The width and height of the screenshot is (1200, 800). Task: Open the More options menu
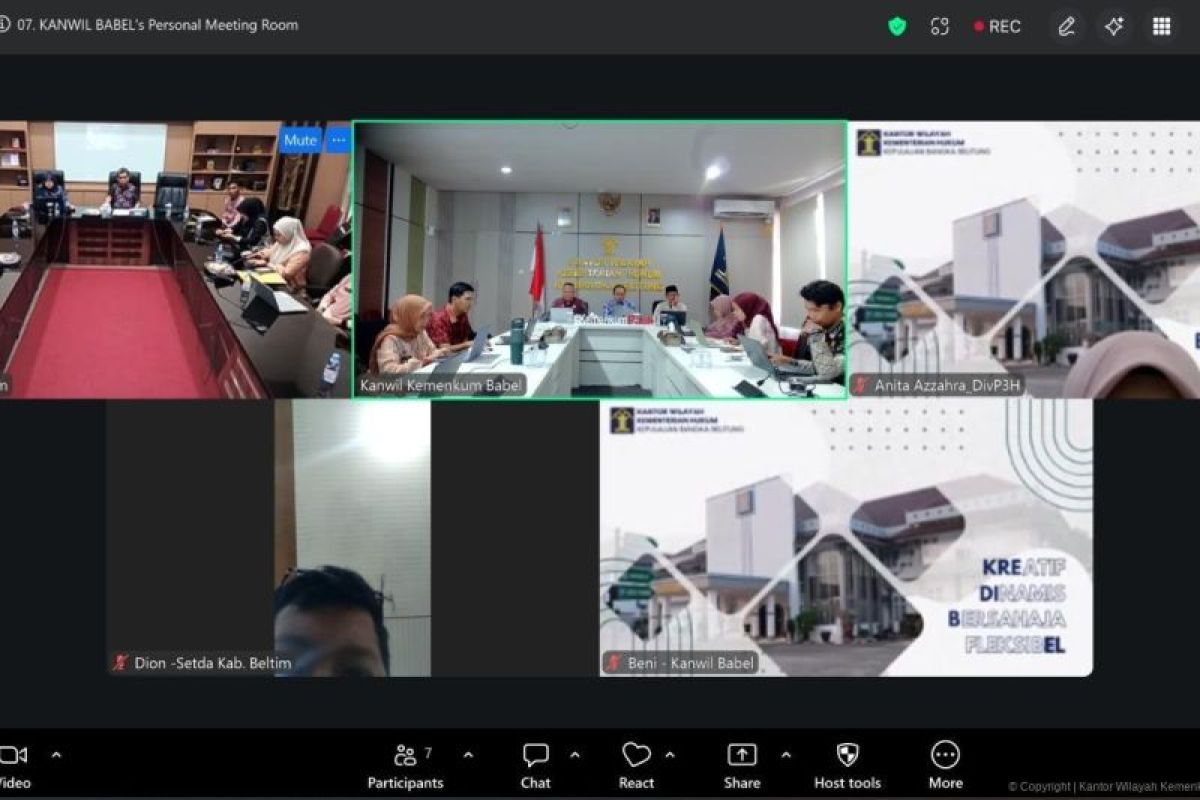pyautogui.click(x=945, y=766)
